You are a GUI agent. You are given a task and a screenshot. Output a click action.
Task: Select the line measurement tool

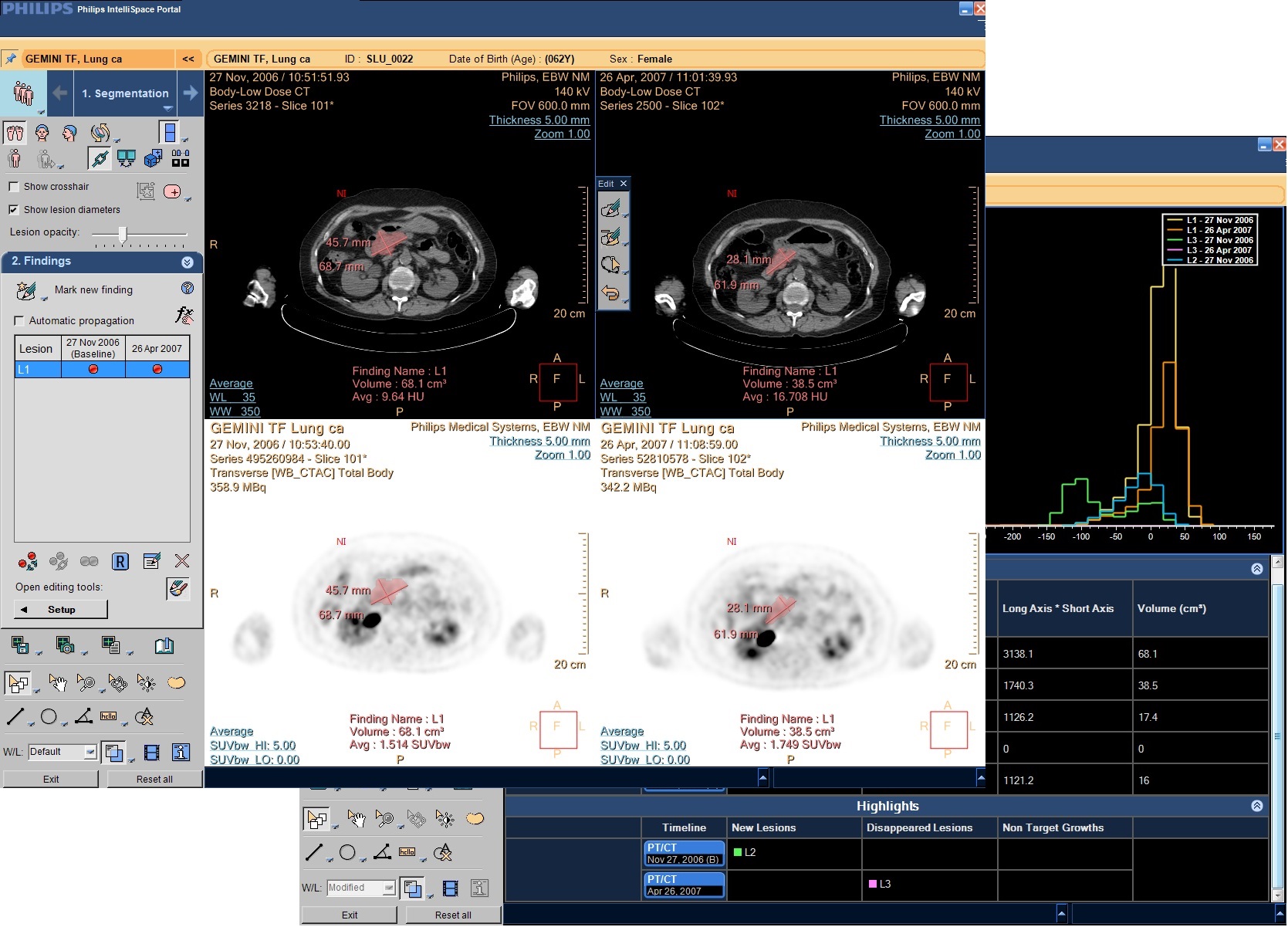(15, 716)
